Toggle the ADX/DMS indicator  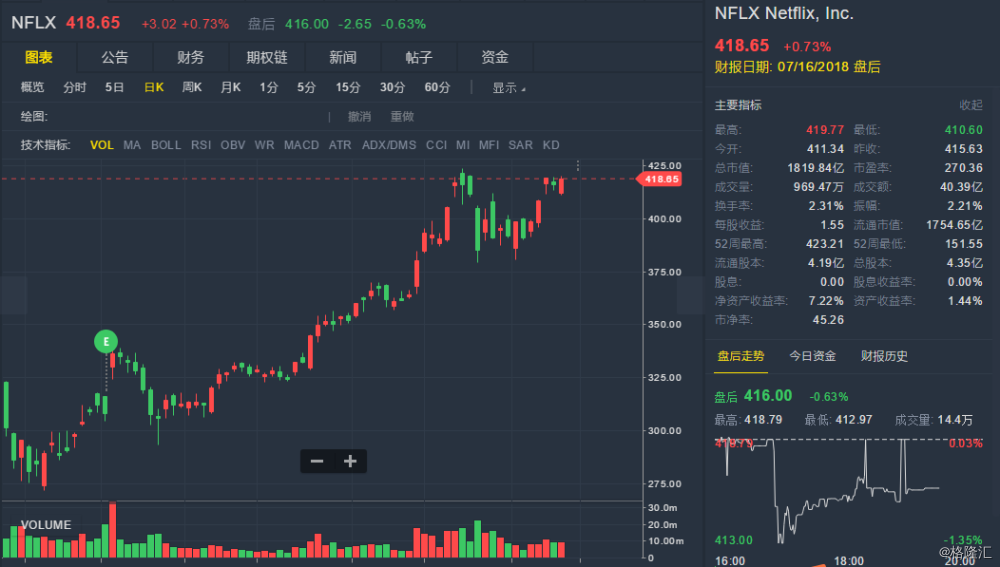[389, 145]
